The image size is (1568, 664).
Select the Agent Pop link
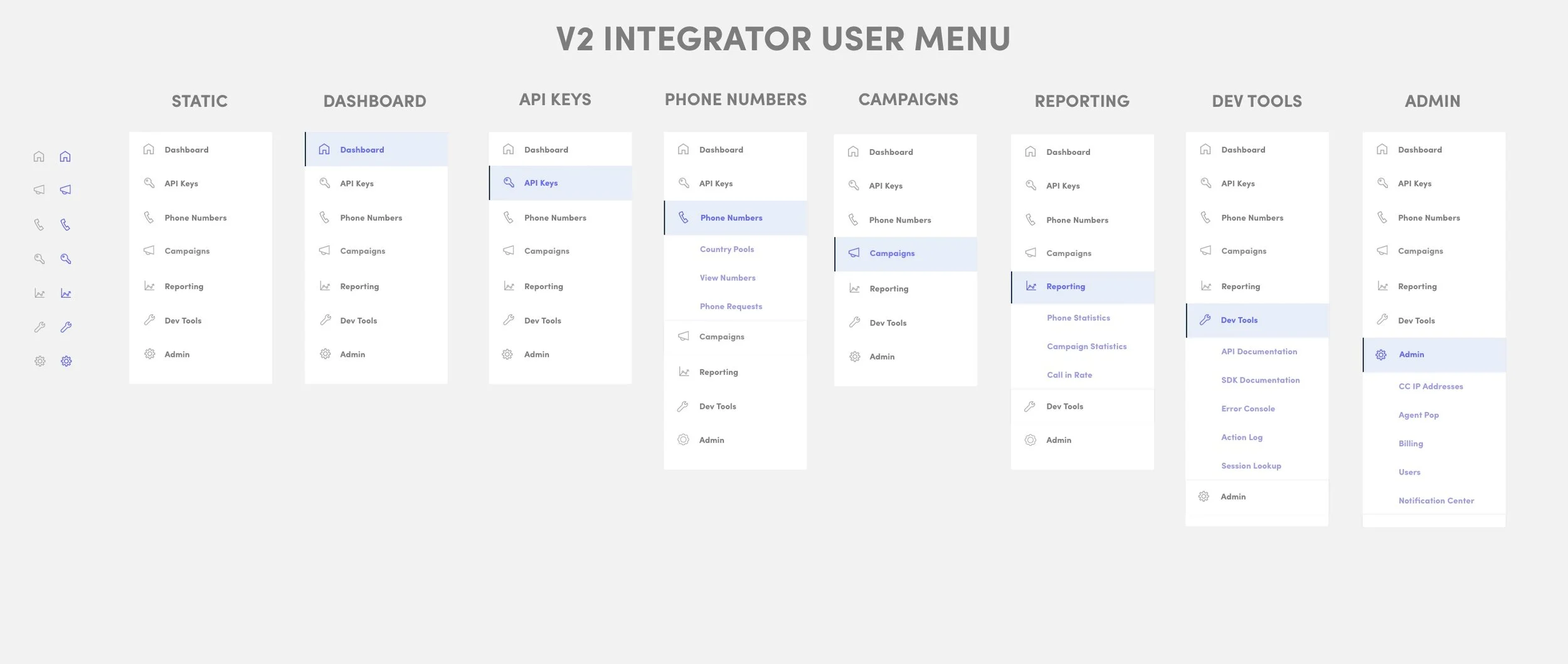click(1418, 415)
